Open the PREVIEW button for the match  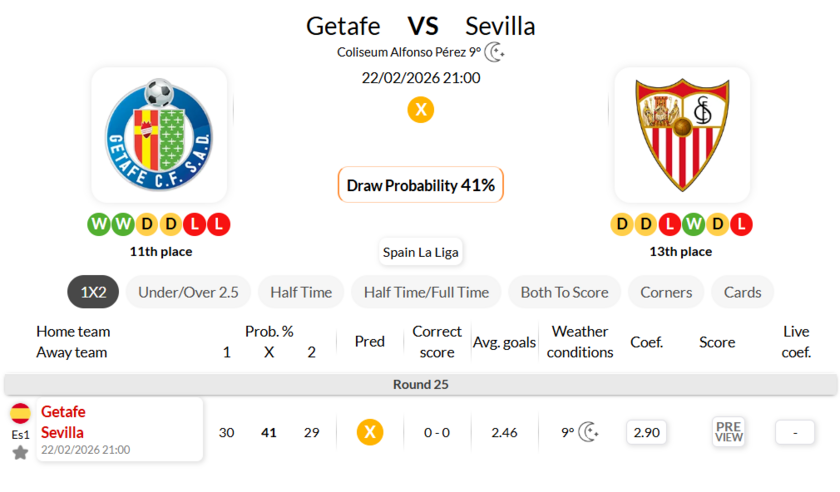click(x=729, y=432)
